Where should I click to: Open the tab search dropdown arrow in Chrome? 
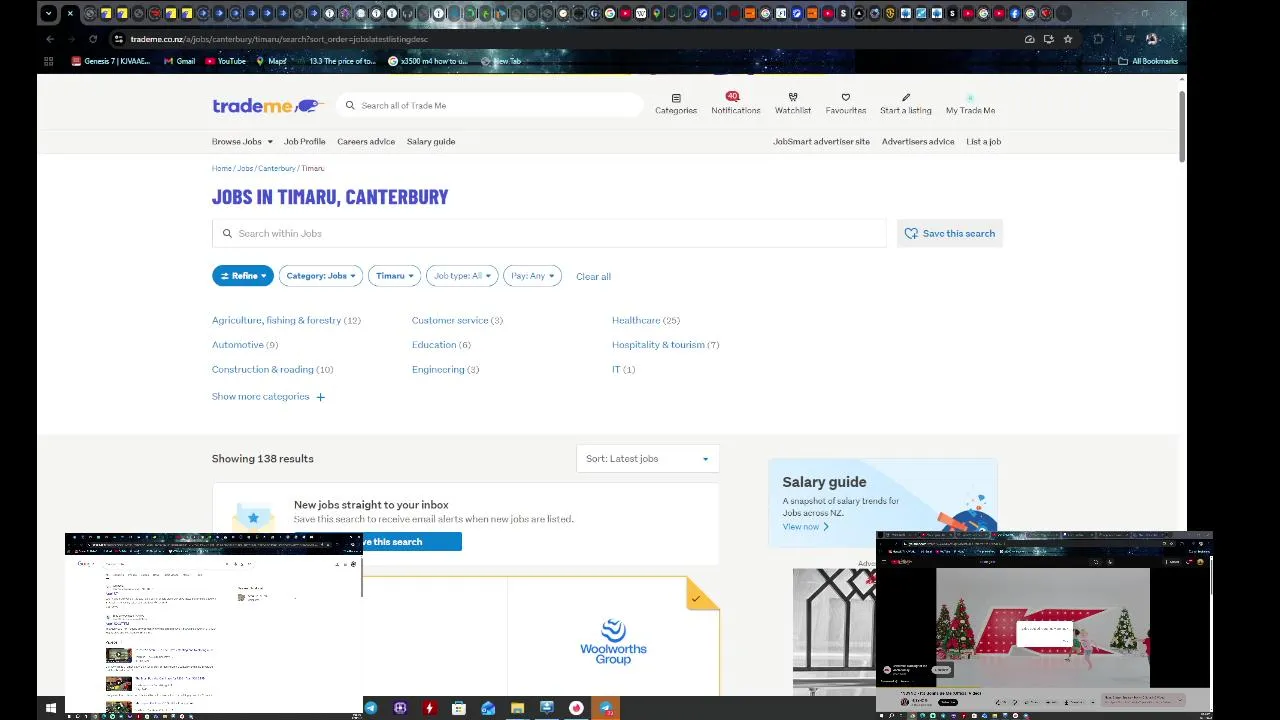pyautogui.click(x=49, y=14)
